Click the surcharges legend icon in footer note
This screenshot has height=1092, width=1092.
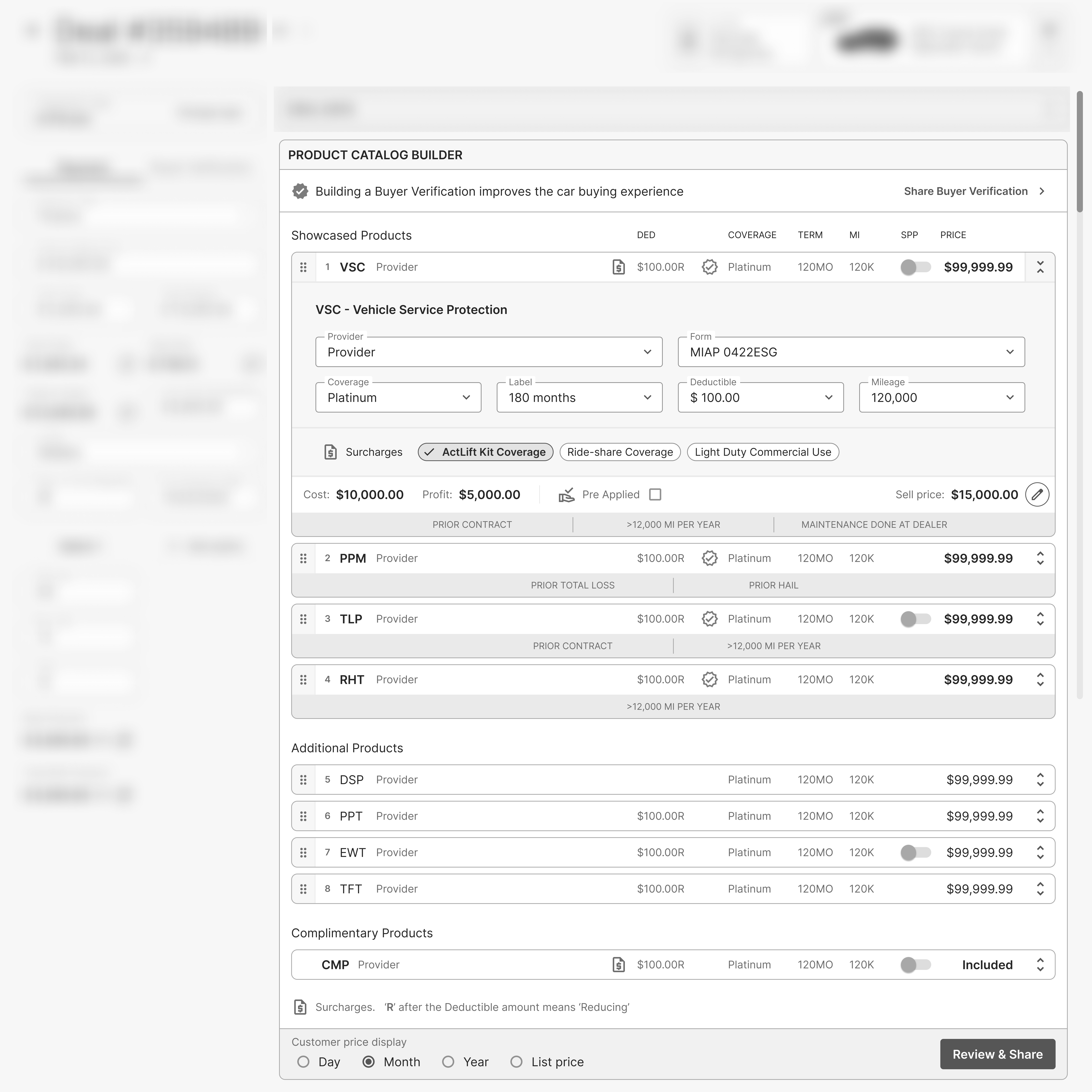[x=300, y=1007]
